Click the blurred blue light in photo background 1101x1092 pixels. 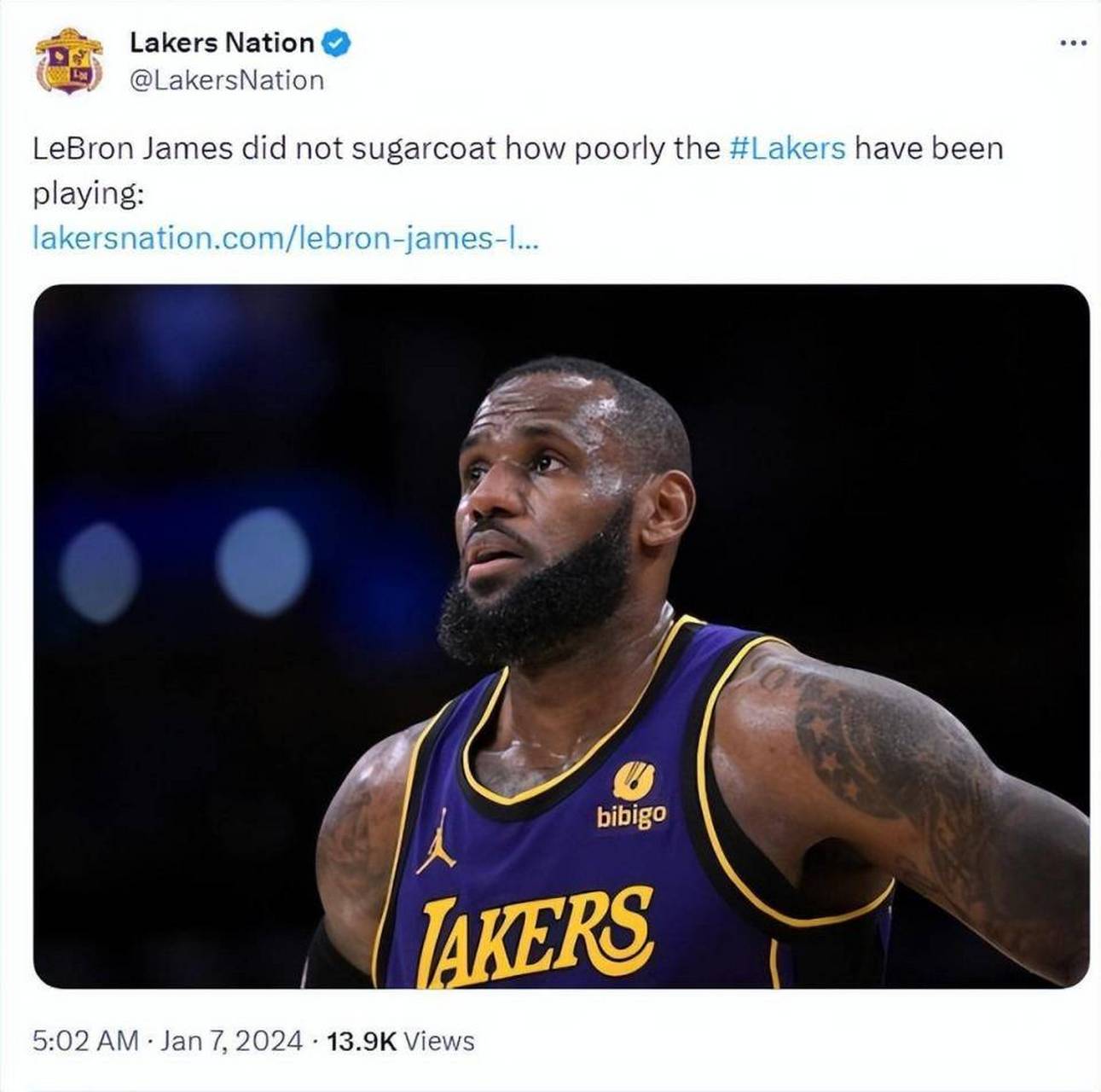263,561
